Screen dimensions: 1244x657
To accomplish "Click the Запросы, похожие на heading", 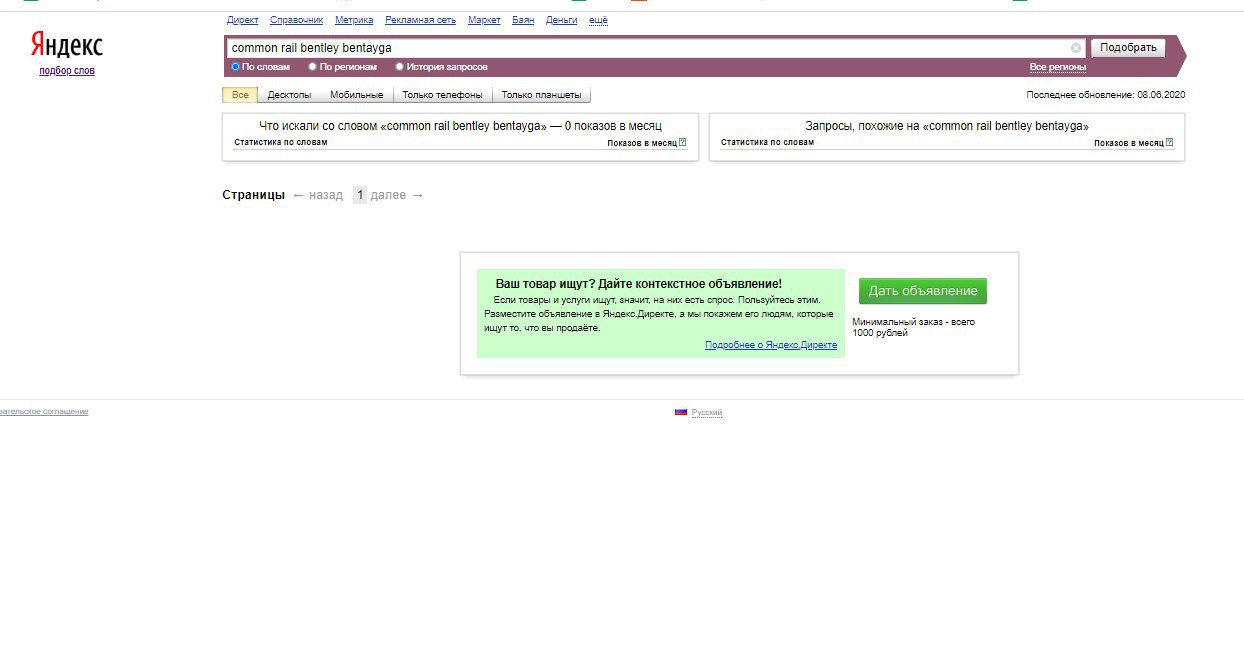I will [x=947, y=126].
